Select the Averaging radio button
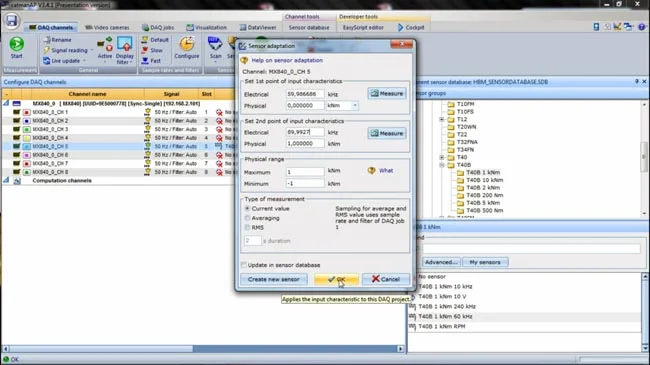Screen dimensions: 650x365 [x=247, y=218]
